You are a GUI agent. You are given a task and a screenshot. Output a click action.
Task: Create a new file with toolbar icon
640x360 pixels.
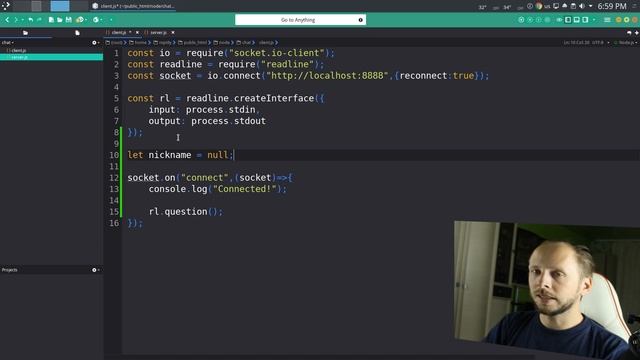(51, 20)
